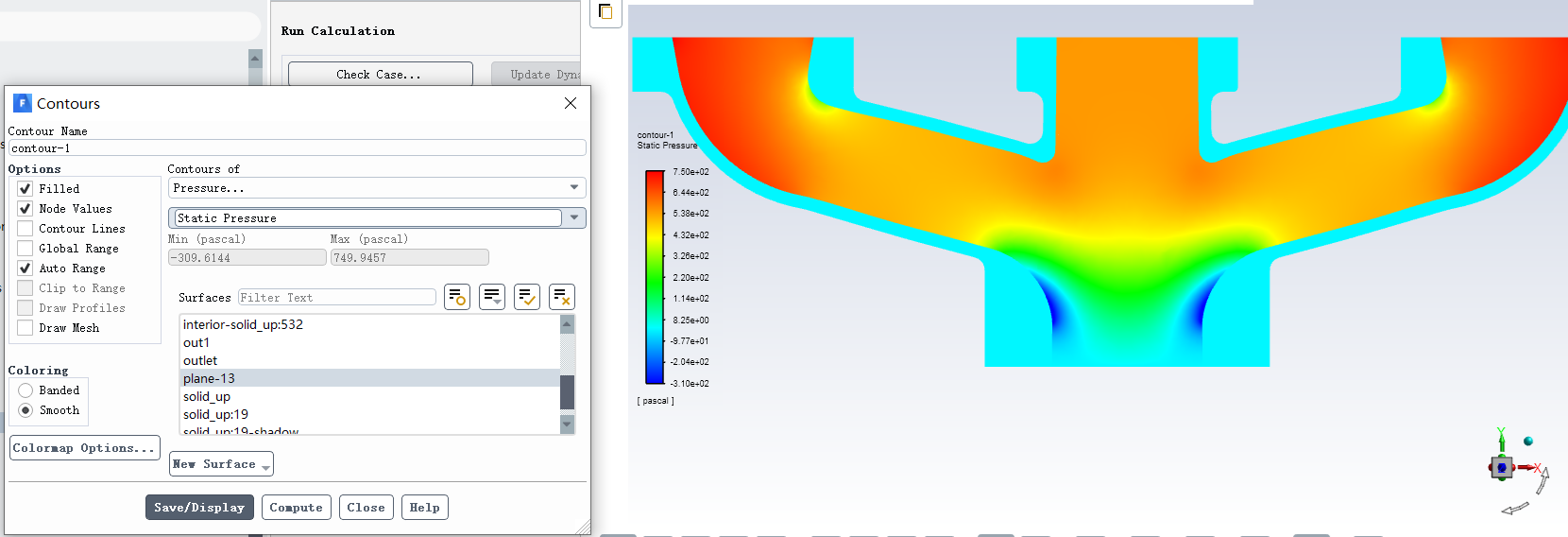Toggle the Filled checkbox

[26, 189]
